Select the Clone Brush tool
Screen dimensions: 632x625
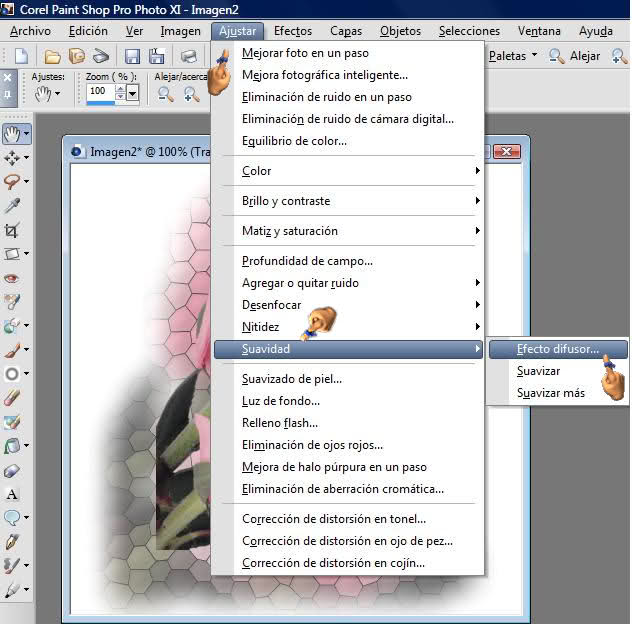click(x=12, y=326)
